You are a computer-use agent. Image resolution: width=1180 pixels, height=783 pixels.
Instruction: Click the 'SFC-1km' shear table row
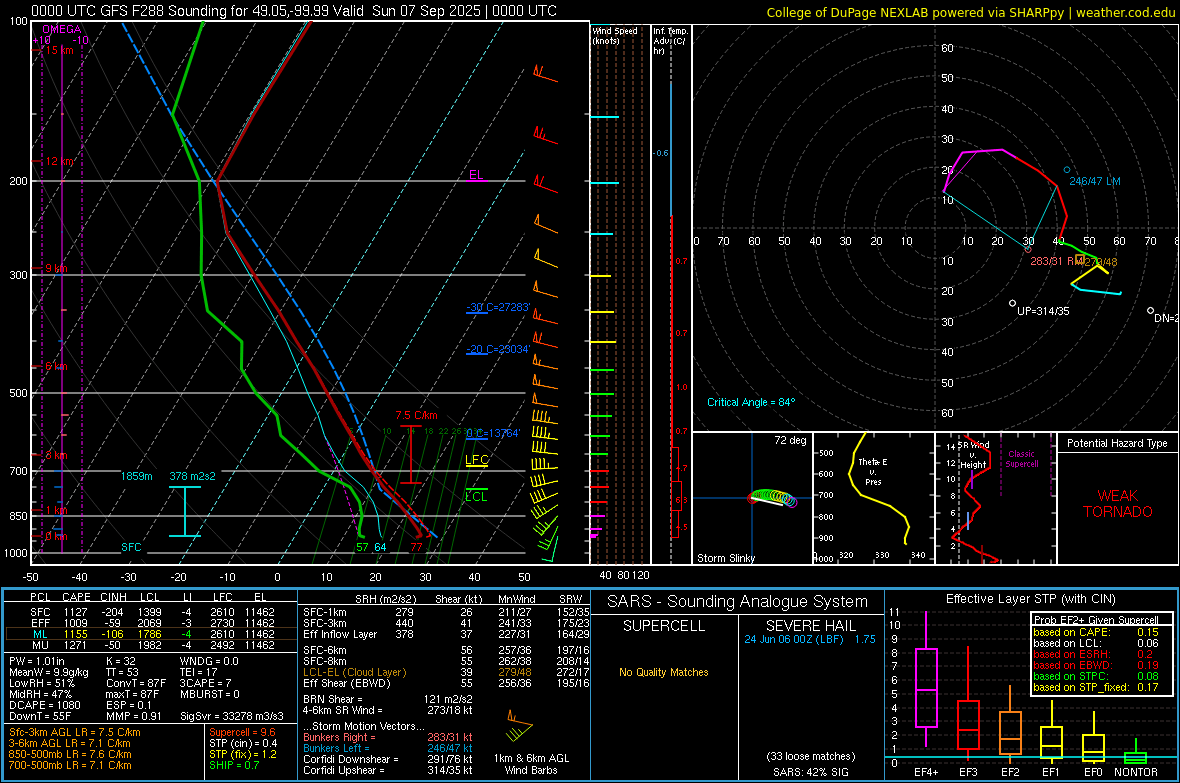[446, 612]
